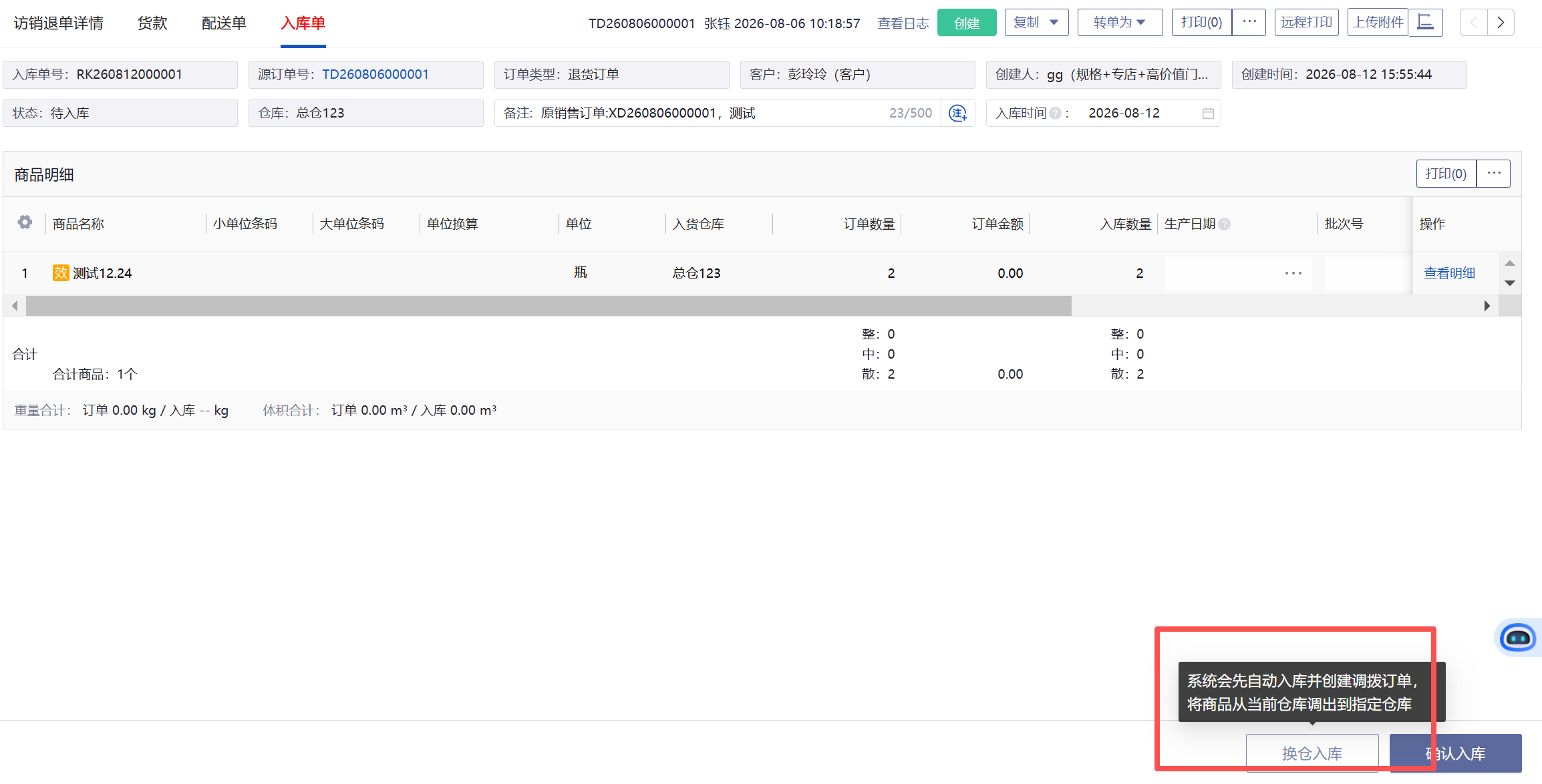
Task: Open the table column settings gear
Action: pyautogui.click(x=25, y=222)
